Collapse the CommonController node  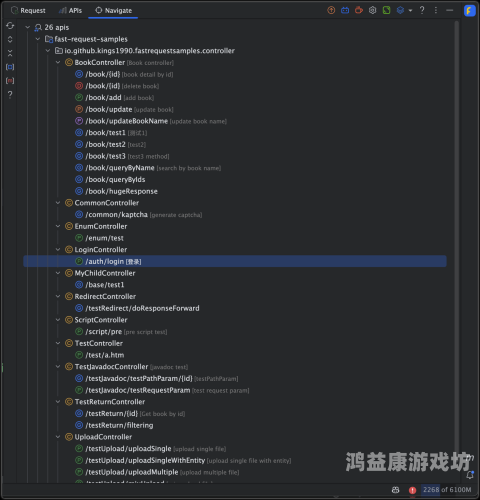tap(58, 203)
